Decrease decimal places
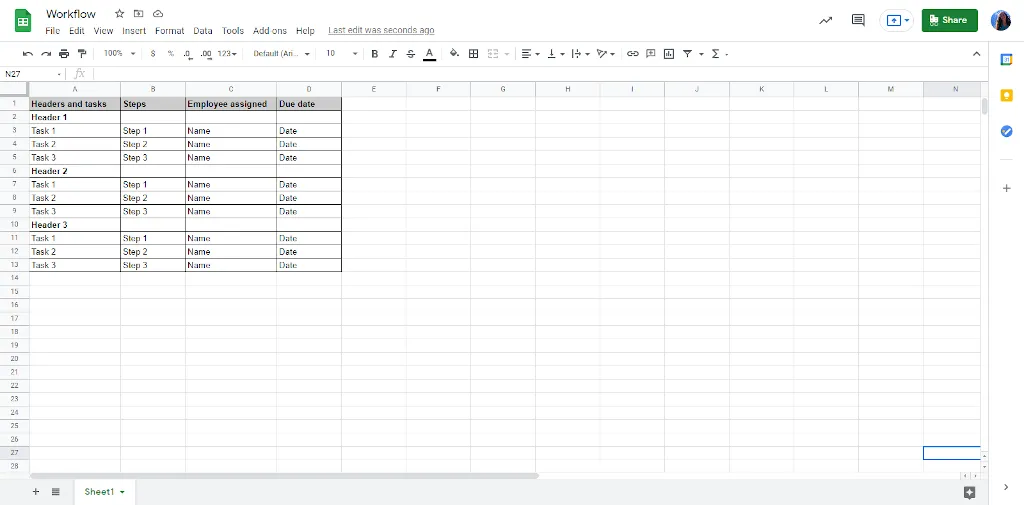This screenshot has width=1024, height=505. (187, 54)
